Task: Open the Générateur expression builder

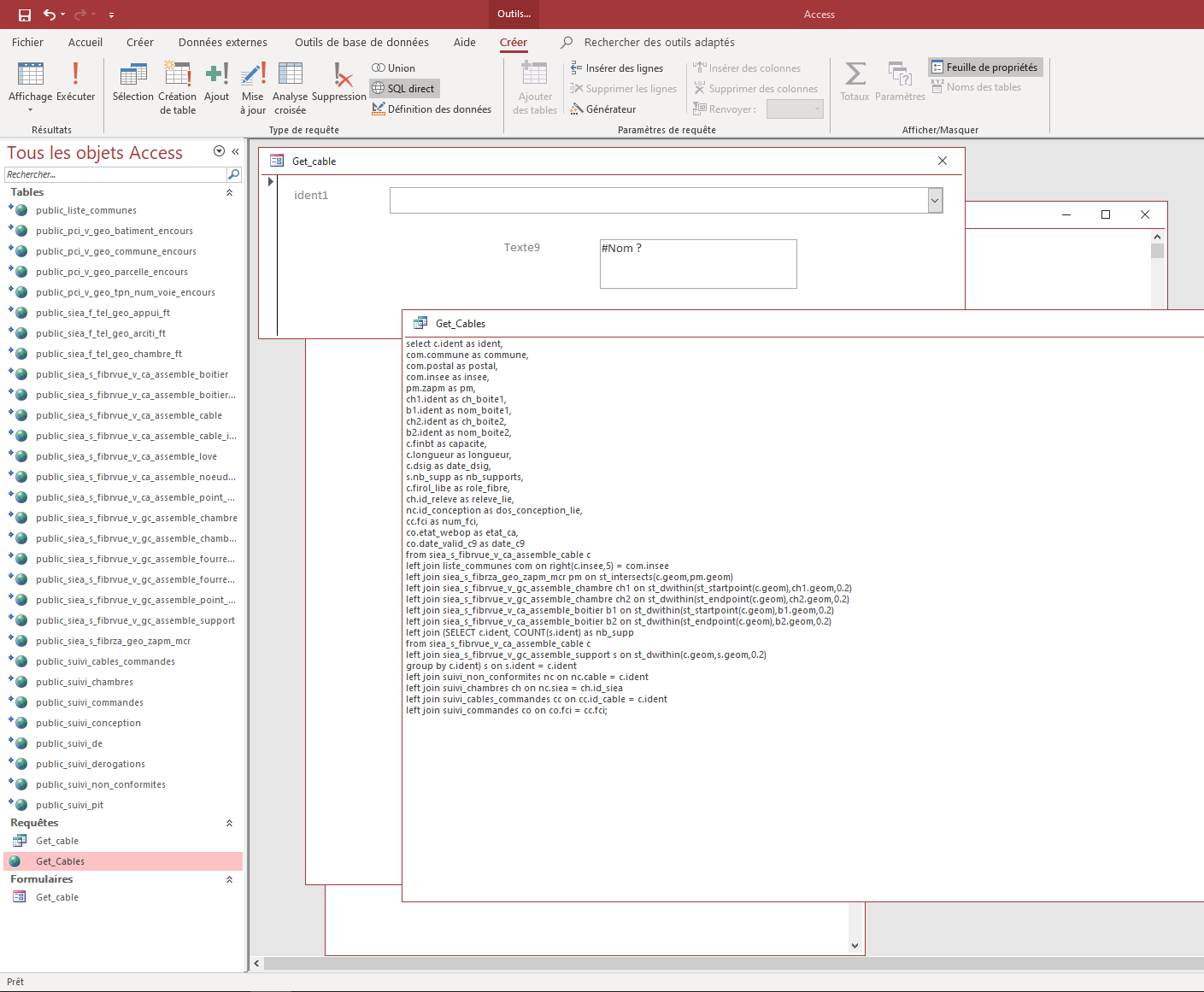Action: pos(603,109)
